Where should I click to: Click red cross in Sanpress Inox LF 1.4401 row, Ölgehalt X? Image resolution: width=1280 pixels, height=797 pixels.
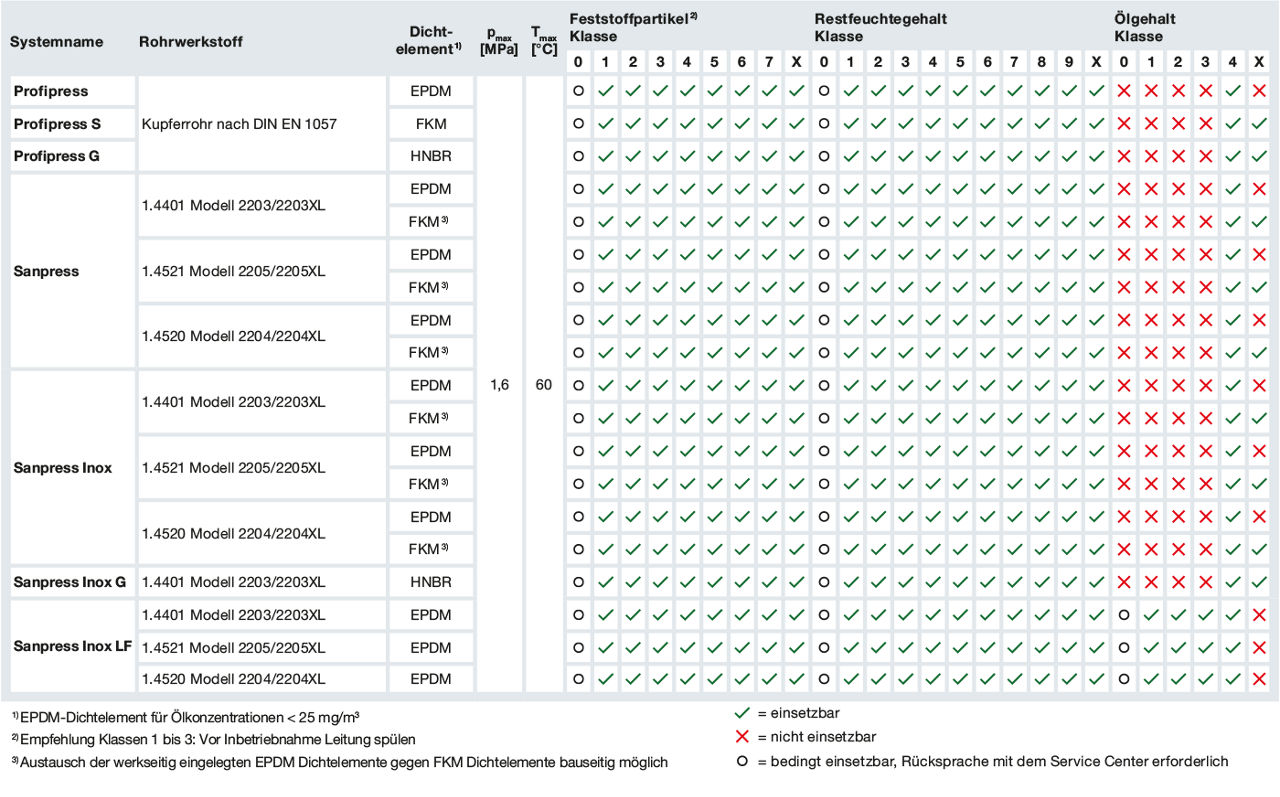pyautogui.click(x=1259, y=615)
